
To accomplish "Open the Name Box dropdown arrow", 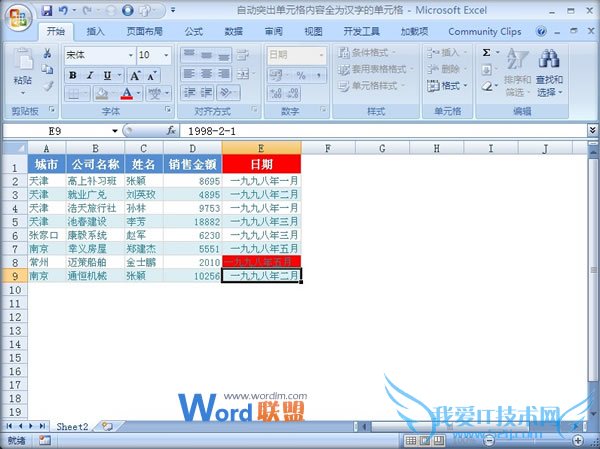I will coord(114,131).
